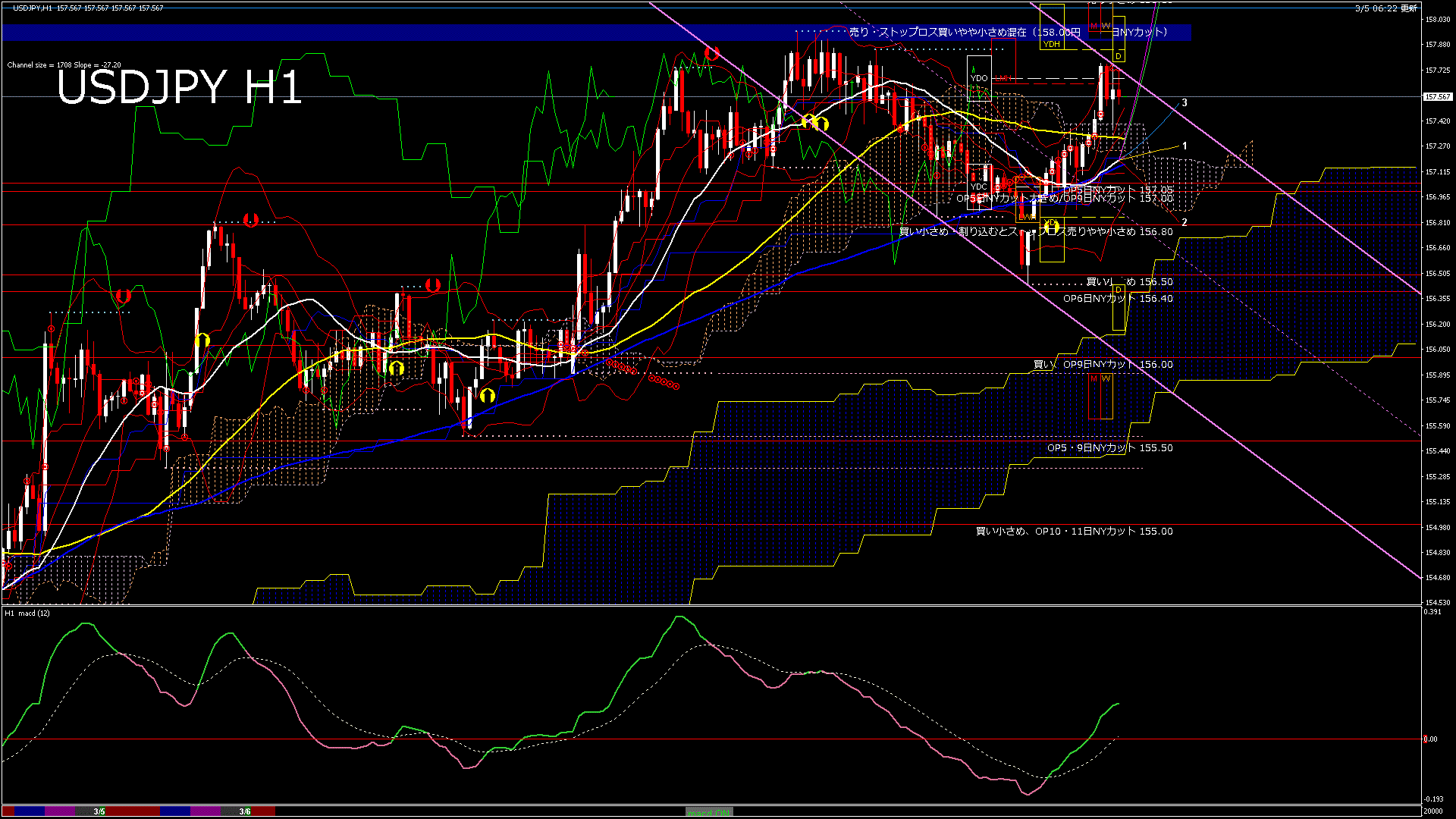This screenshot has width=1456, height=819.
Task: Click the red sell-signal arrow at chart top
Action: pyautogui.click(x=711, y=53)
